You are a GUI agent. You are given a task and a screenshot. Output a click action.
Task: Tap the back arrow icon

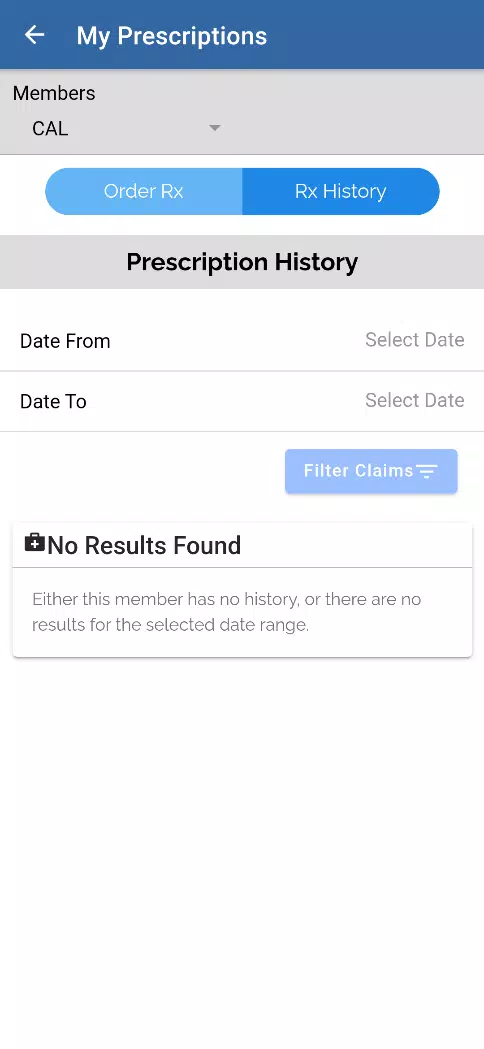click(34, 35)
